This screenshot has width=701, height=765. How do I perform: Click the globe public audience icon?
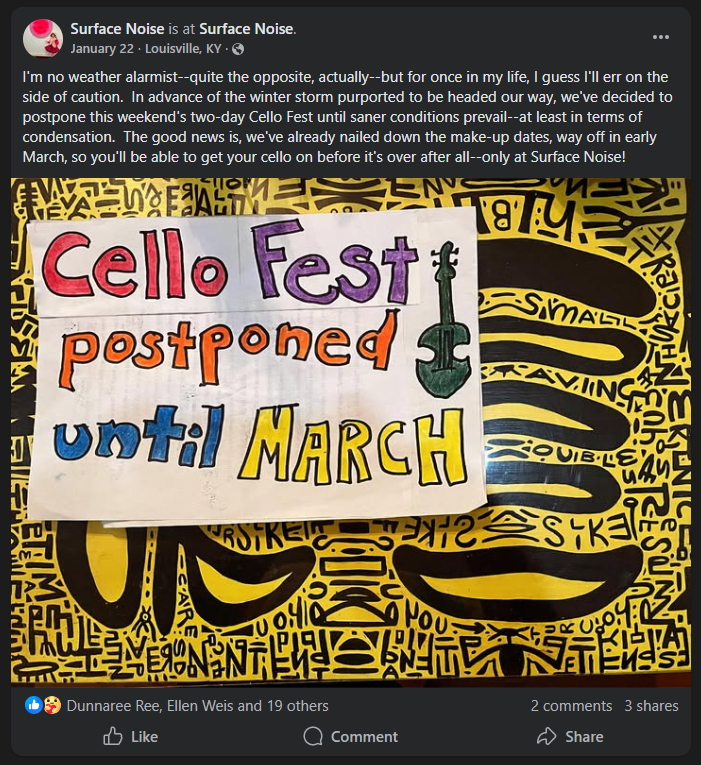238,49
